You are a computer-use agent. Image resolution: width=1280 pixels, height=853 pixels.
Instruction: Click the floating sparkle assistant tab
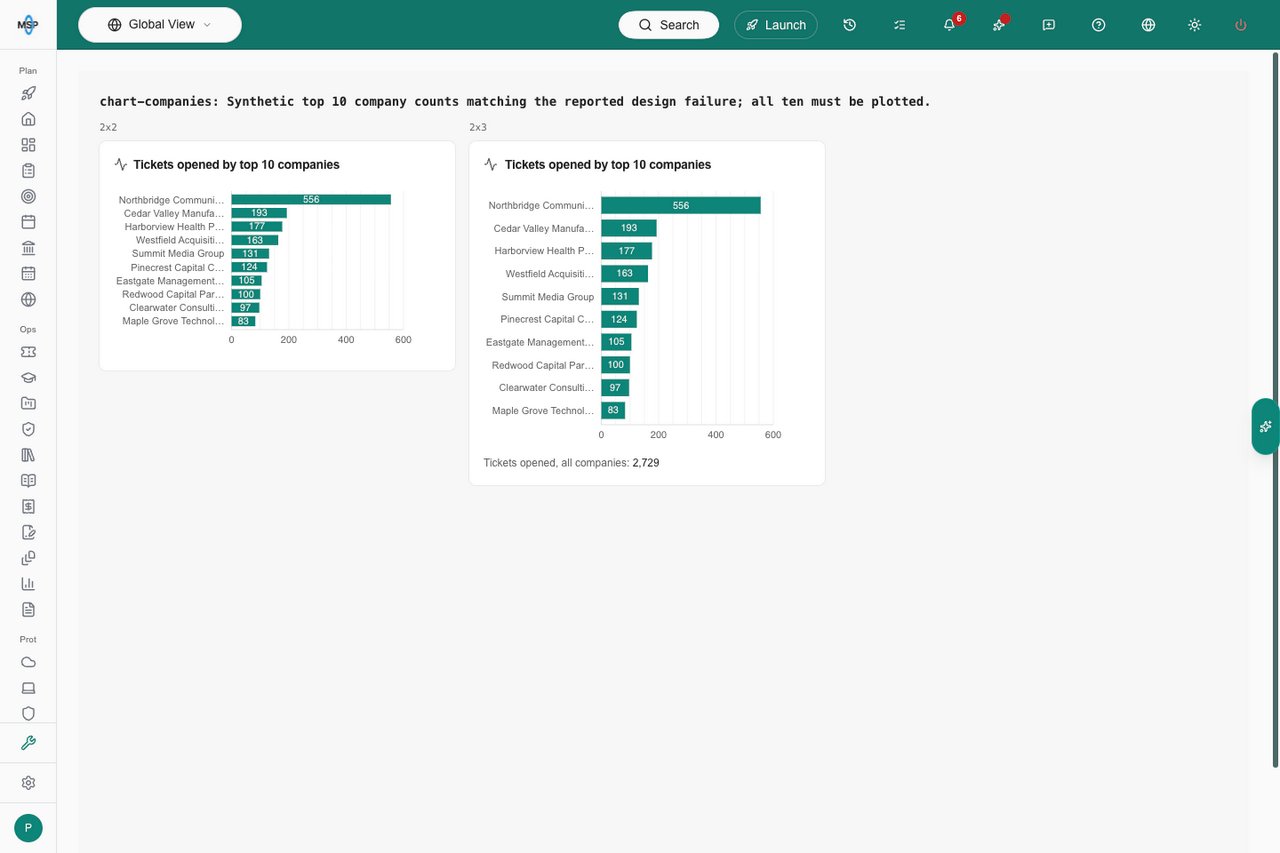[1265, 426]
